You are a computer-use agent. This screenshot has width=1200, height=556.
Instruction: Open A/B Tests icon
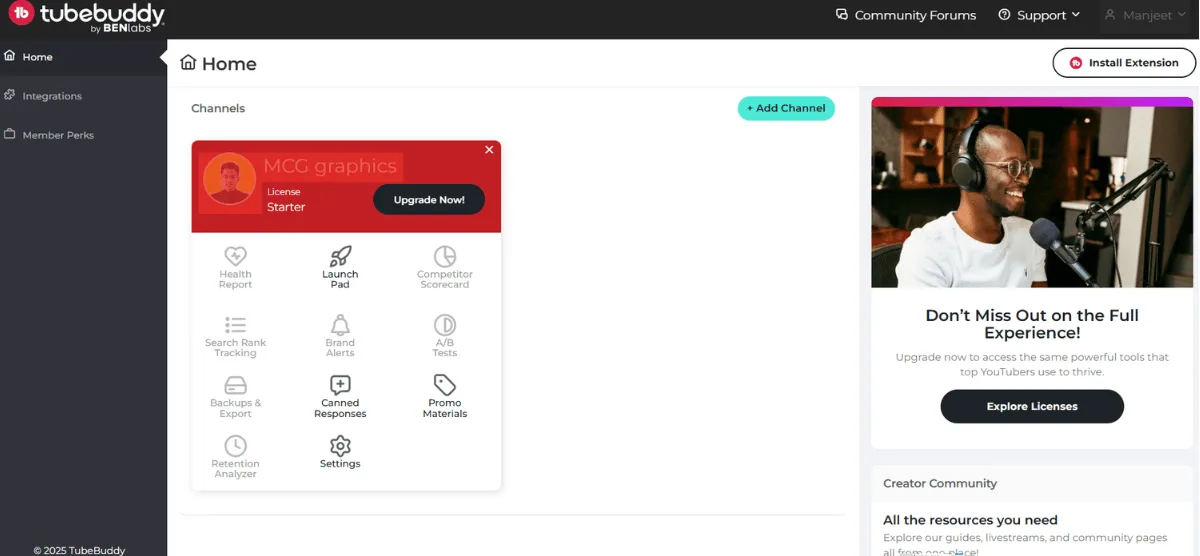pos(445,325)
